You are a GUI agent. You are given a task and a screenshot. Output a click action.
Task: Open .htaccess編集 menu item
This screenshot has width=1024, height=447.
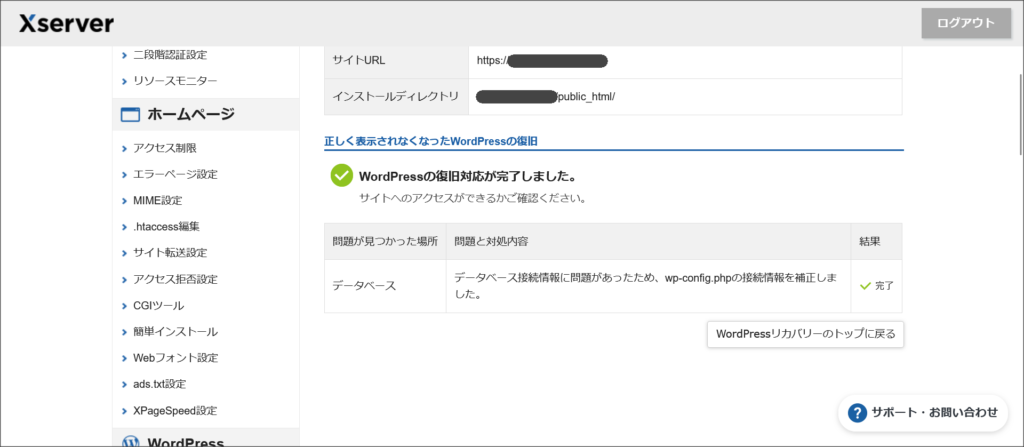pyautogui.click(x=166, y=227)
